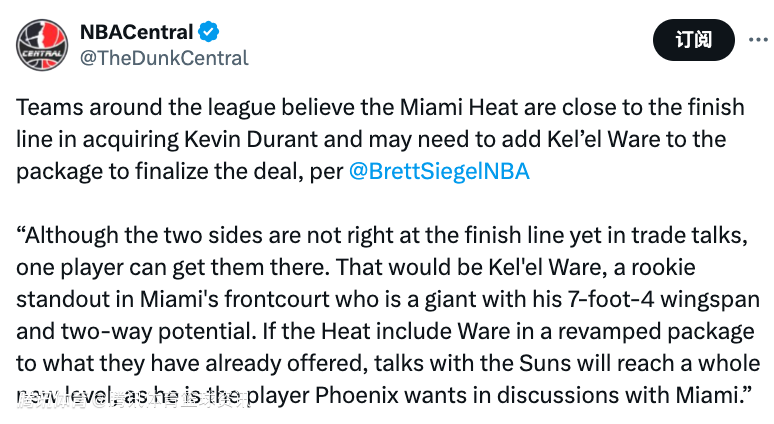The image size is (774, 424).
Task: Open the three-dot more options menu
Action: click(758, 39)
